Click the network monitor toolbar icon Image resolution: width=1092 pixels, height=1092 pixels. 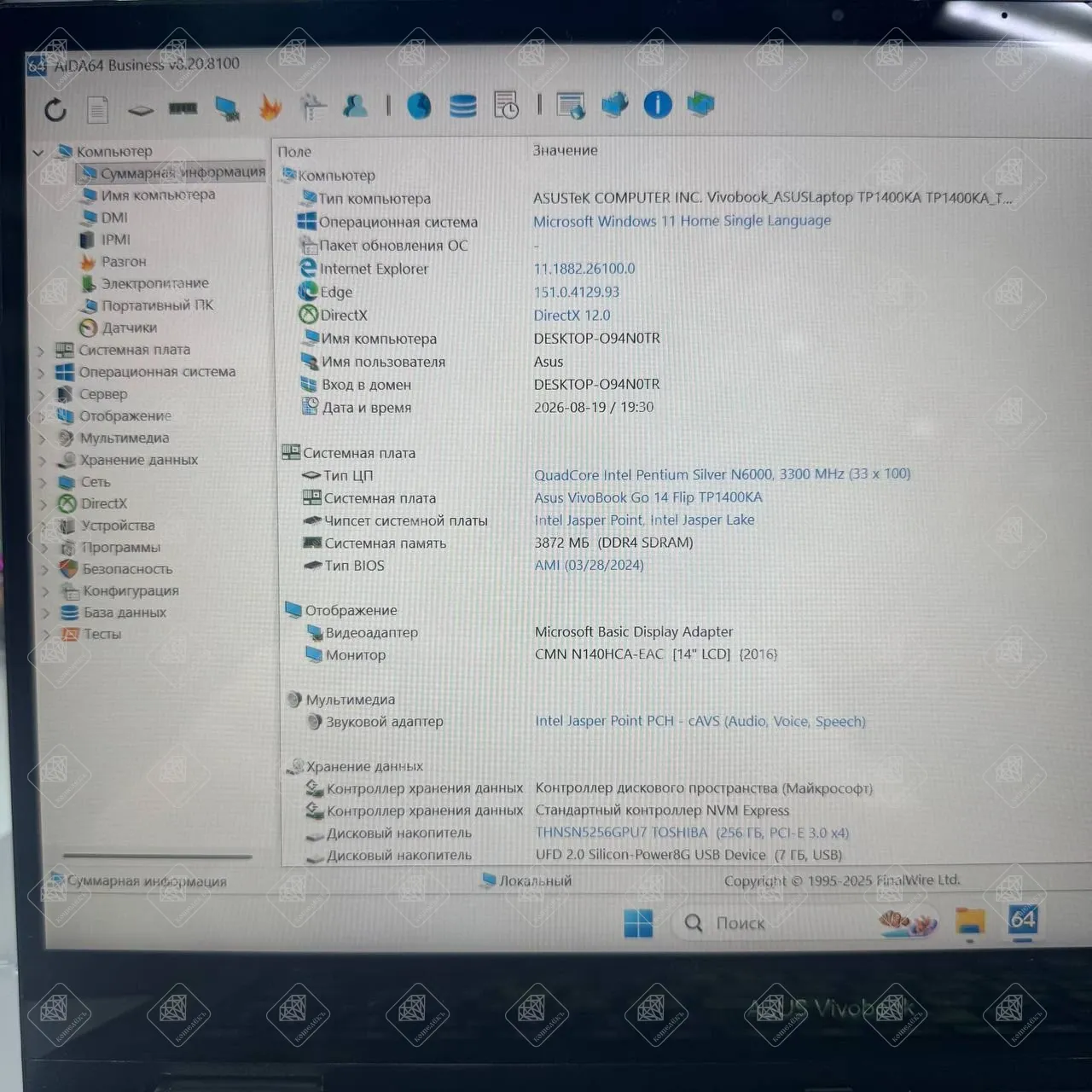coord(227,107)
